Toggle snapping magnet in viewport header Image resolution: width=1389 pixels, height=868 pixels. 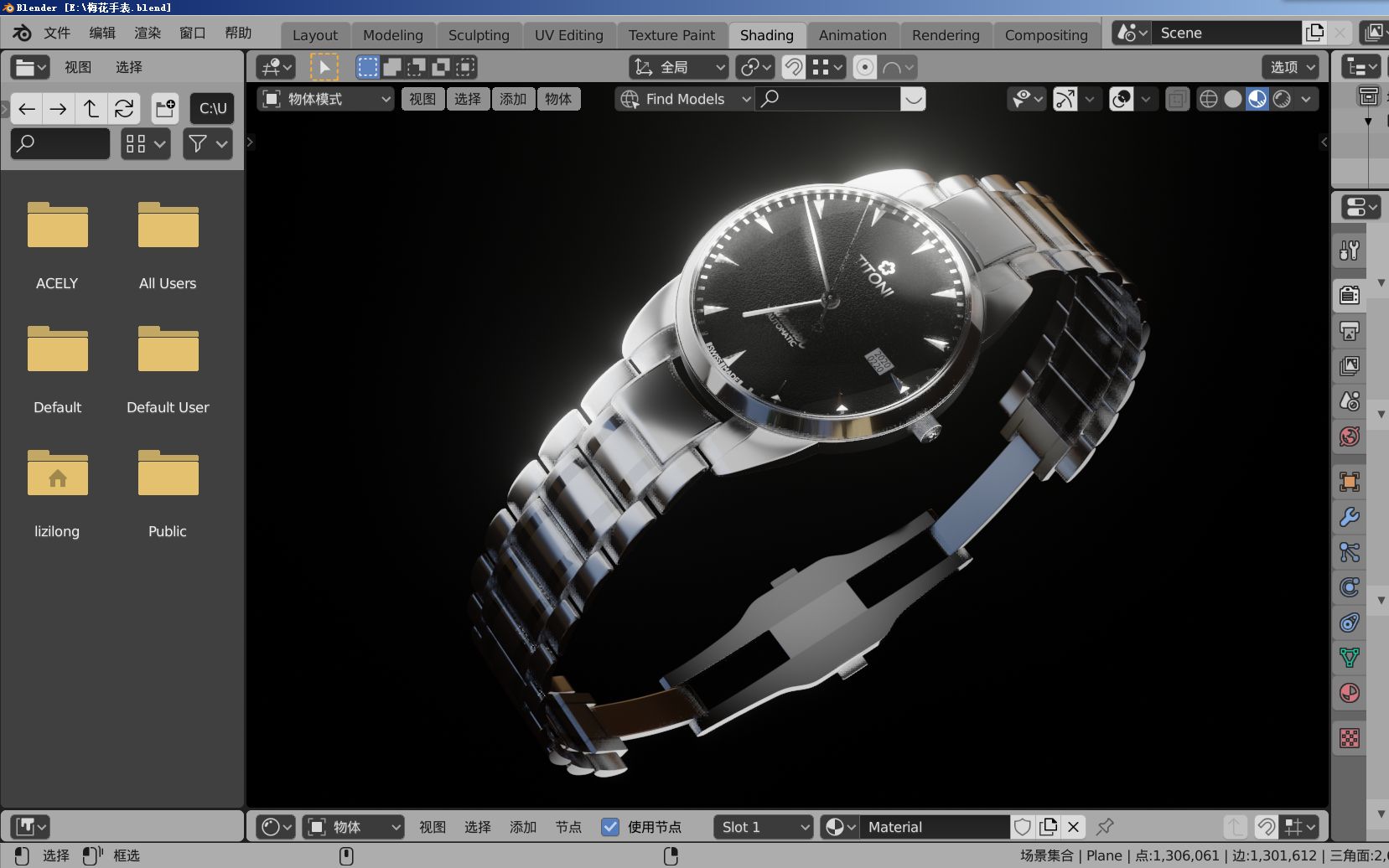[793, 67]
